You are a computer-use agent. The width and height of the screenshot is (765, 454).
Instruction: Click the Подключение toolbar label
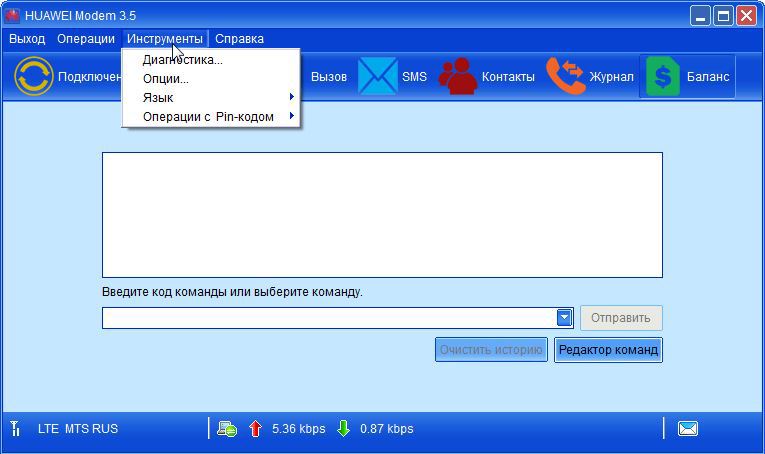(x=90, y=77)
